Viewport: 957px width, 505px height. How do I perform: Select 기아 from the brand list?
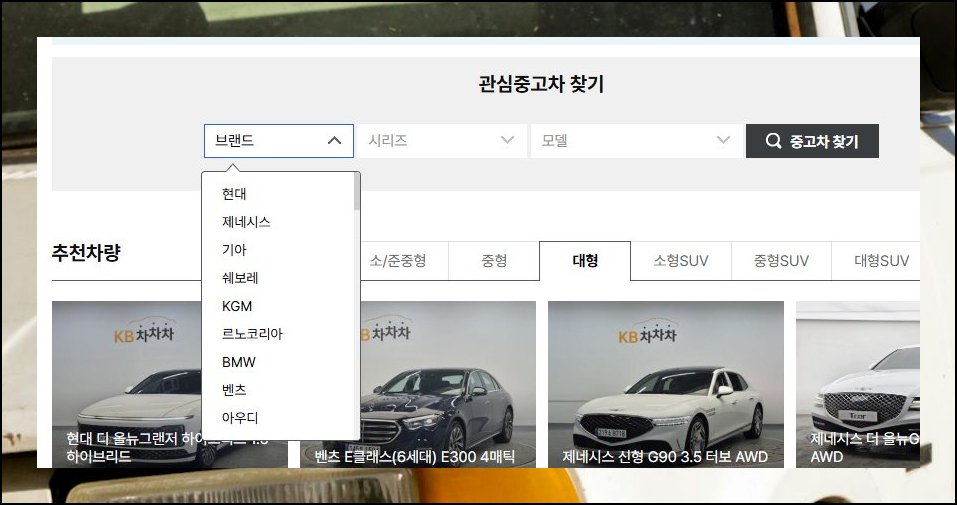pos(234,250)
